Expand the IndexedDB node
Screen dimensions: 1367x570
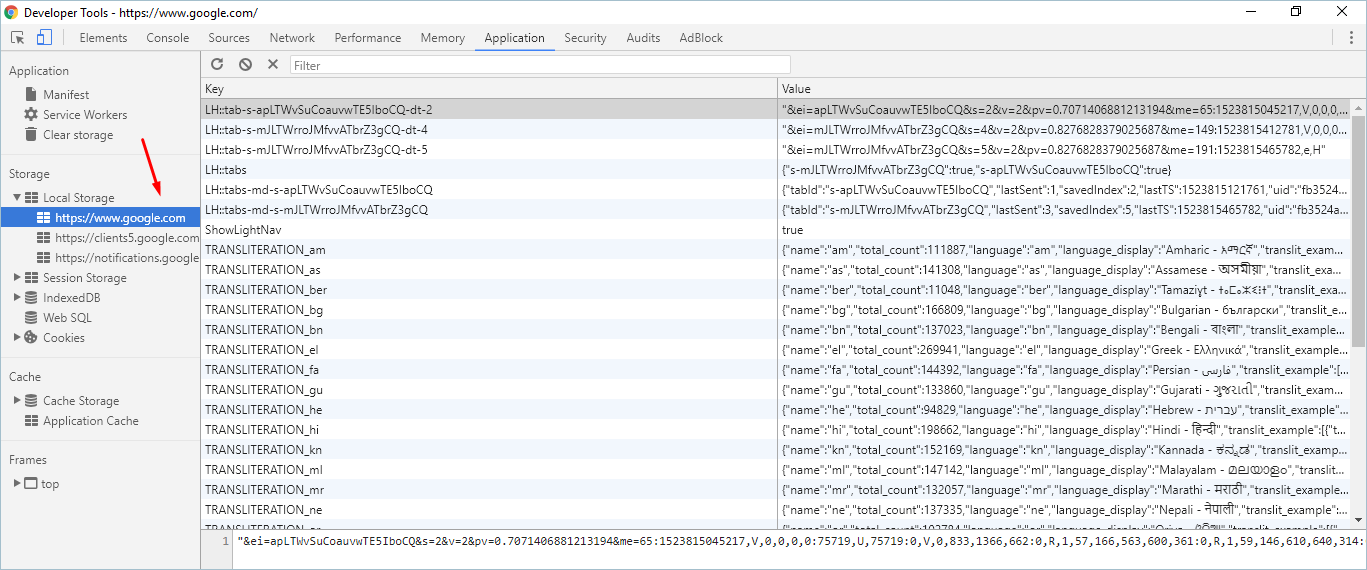pos(17,298)
